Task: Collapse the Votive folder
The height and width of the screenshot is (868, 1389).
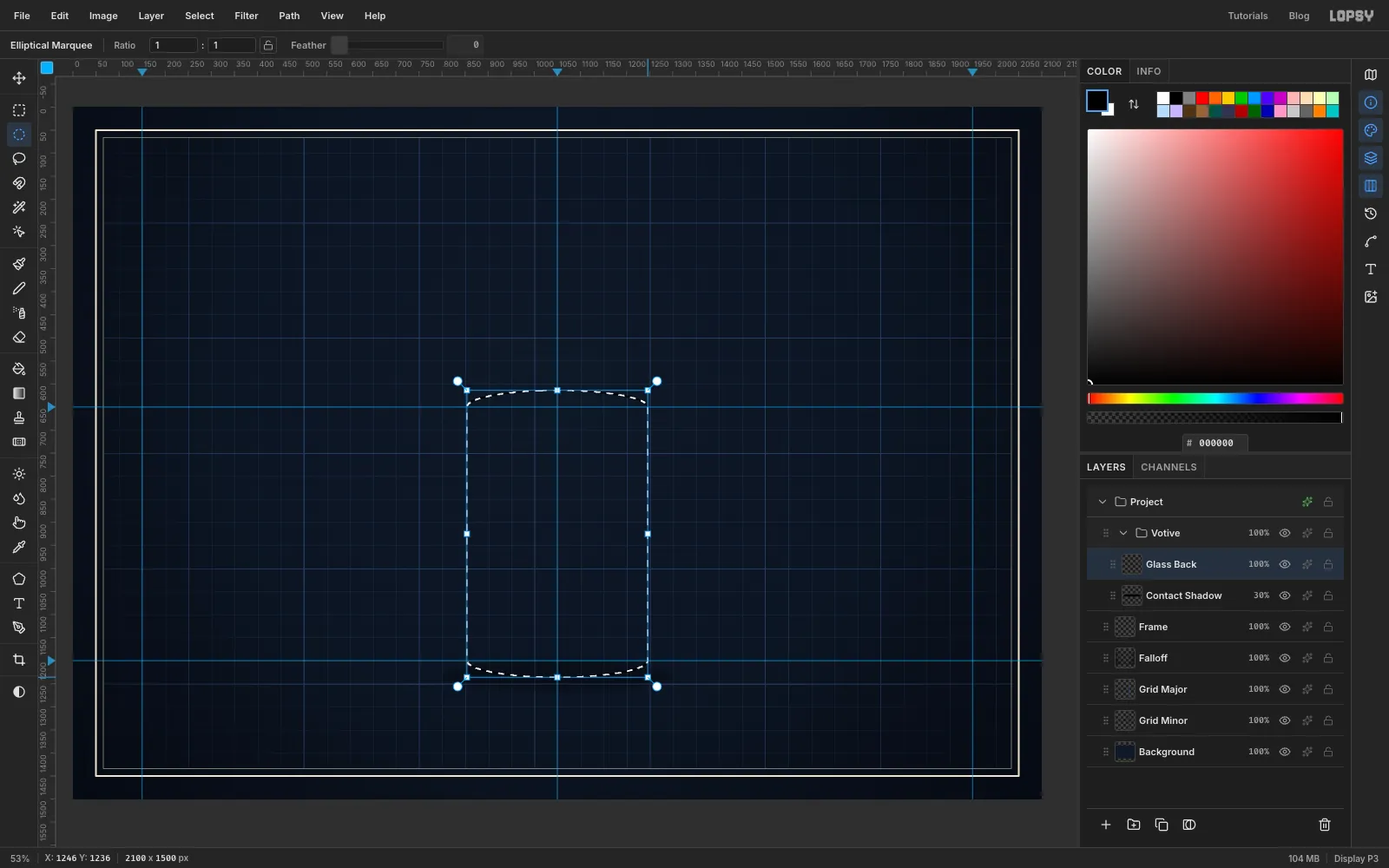Action: [x=1123, y=533]
